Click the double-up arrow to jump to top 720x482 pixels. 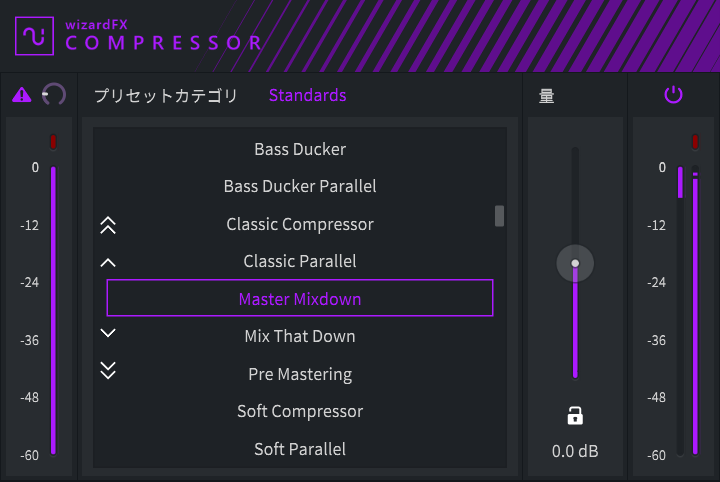pos(108,225)
